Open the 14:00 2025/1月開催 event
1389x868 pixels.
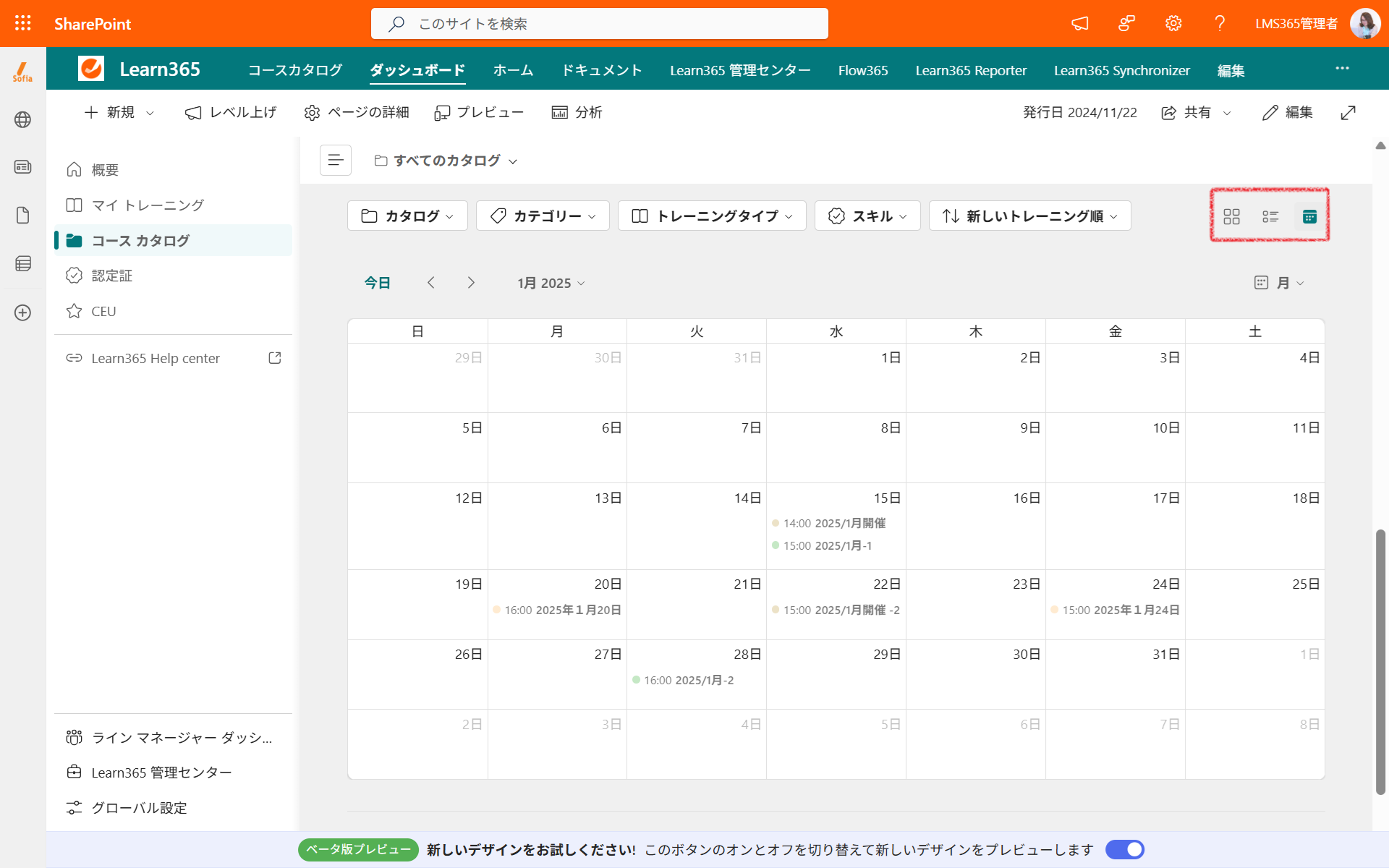[829, 523]
